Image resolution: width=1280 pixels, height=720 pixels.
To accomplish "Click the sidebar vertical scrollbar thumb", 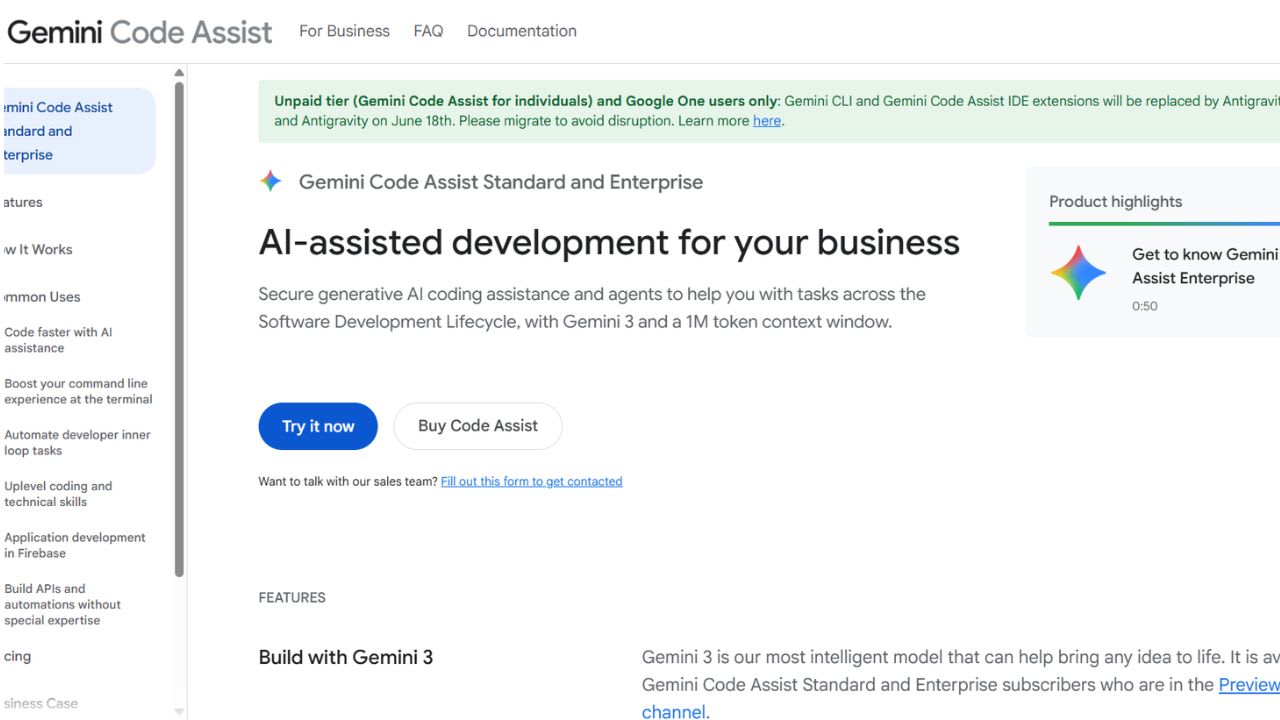I will (179, 329).
